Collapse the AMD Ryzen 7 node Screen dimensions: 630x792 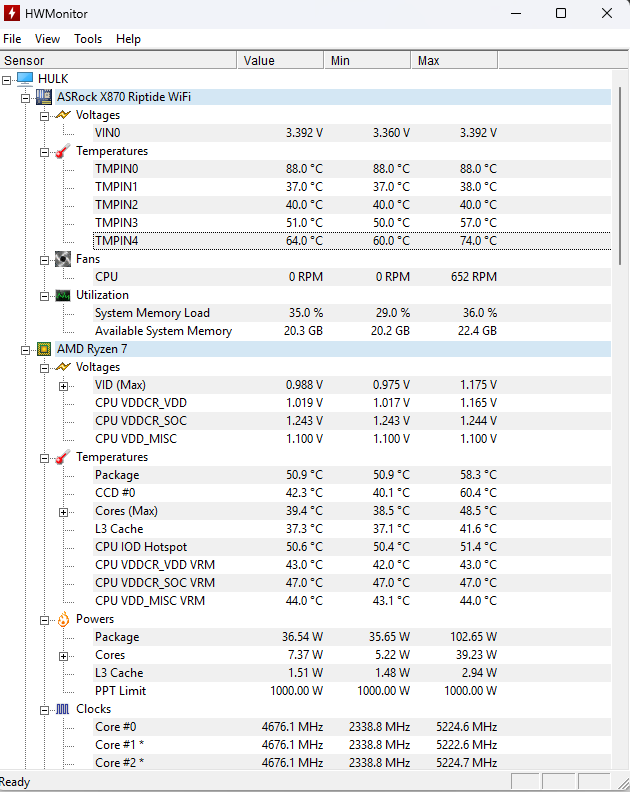pos(26,349)
